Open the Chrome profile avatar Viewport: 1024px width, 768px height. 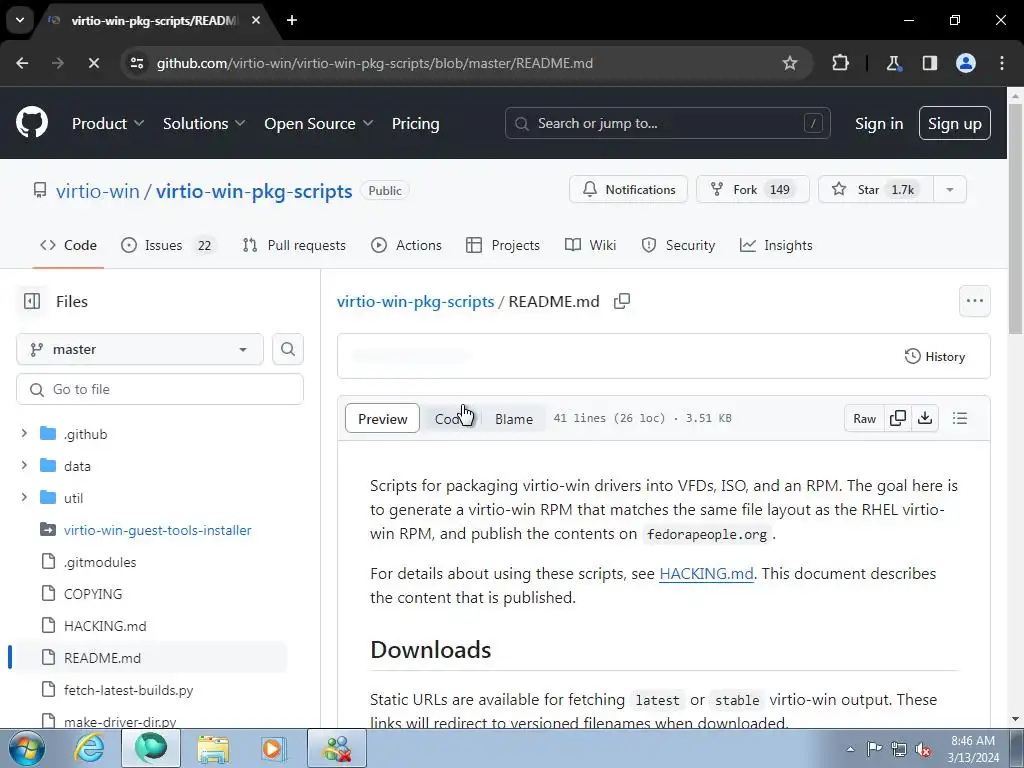pyautogui.click(x=965, y=63)
